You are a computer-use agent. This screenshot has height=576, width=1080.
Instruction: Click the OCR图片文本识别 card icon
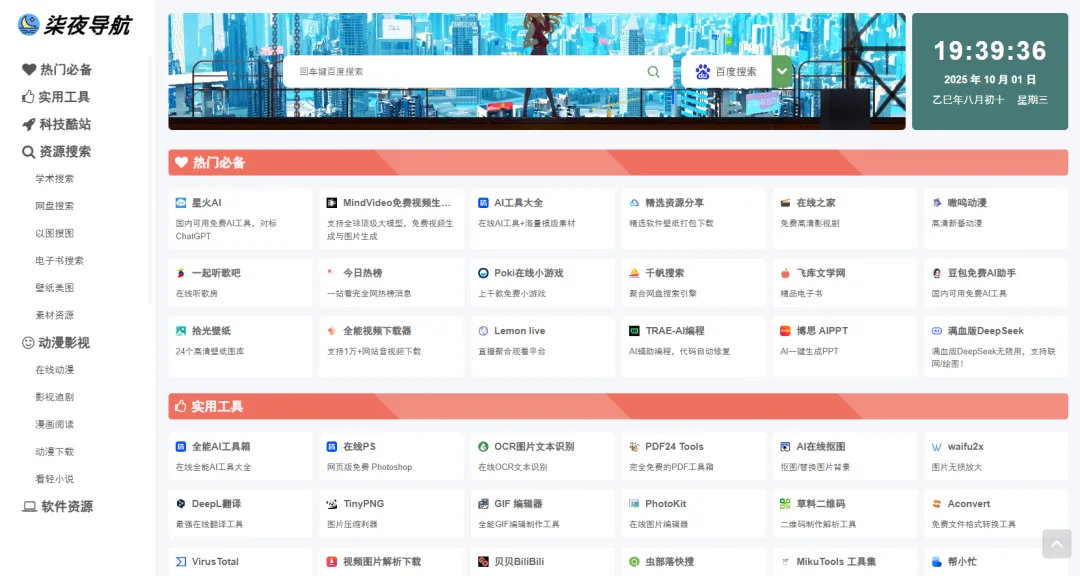(483, 446)
